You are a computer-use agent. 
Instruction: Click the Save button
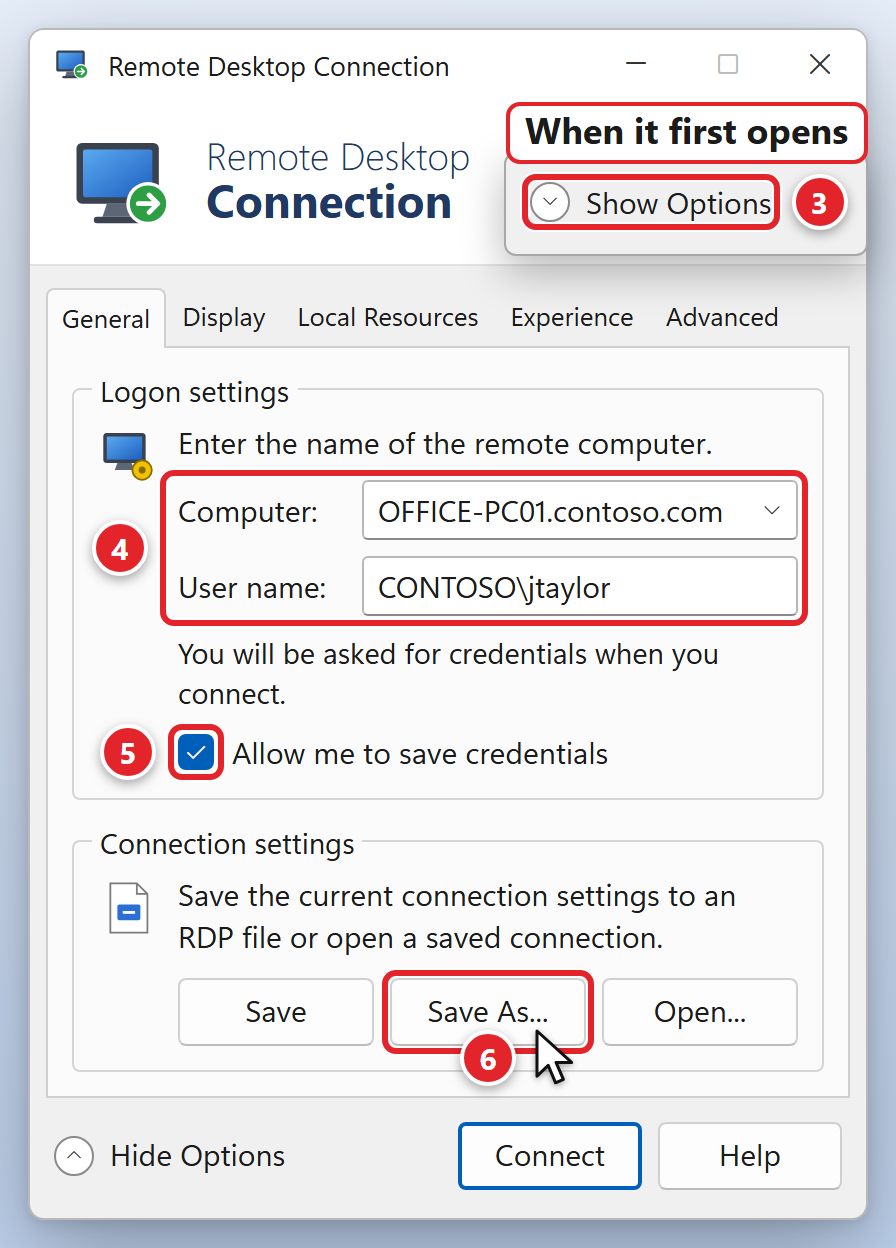coord(276,1012)
